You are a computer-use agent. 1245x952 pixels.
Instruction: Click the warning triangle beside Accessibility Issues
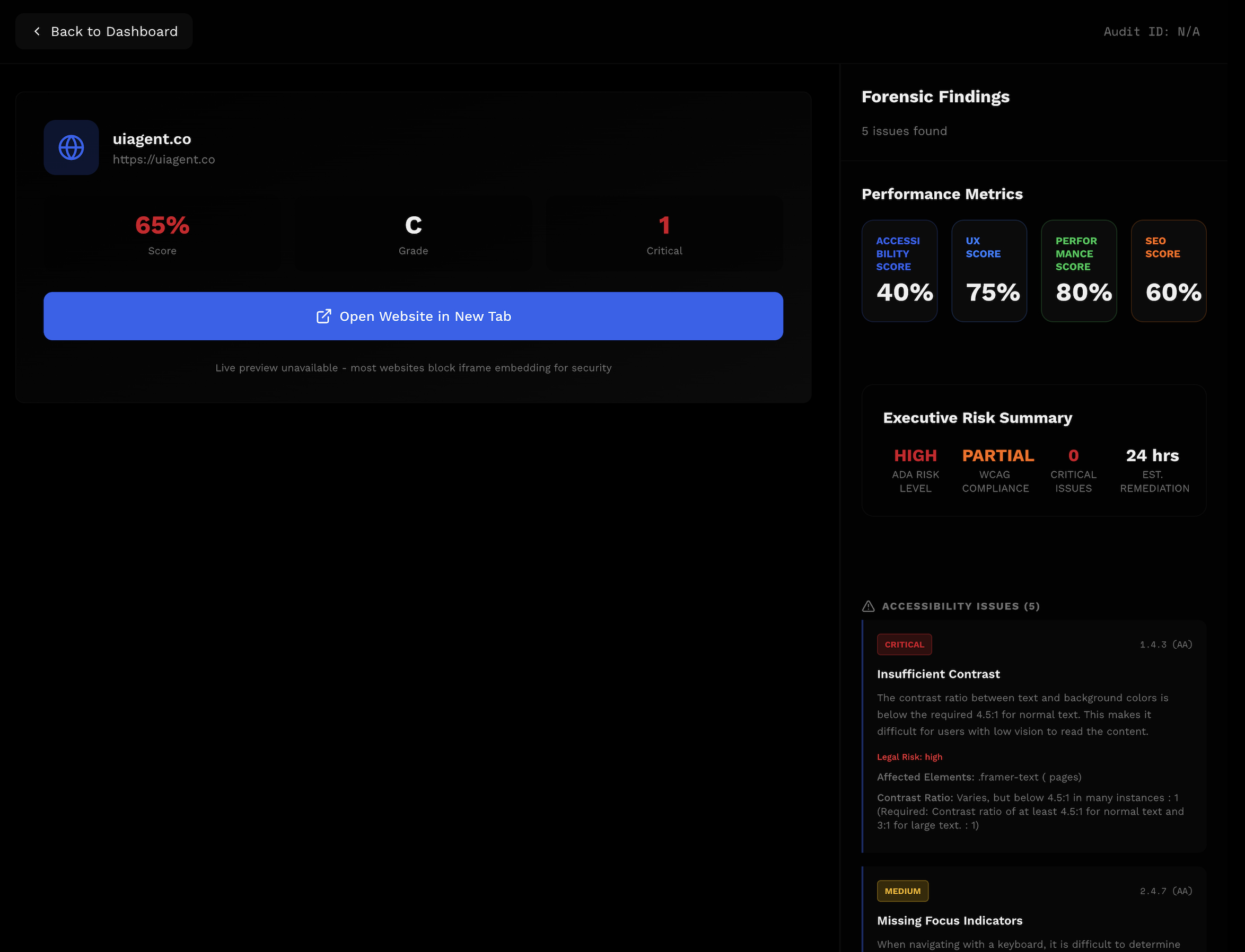coord(867,606)
